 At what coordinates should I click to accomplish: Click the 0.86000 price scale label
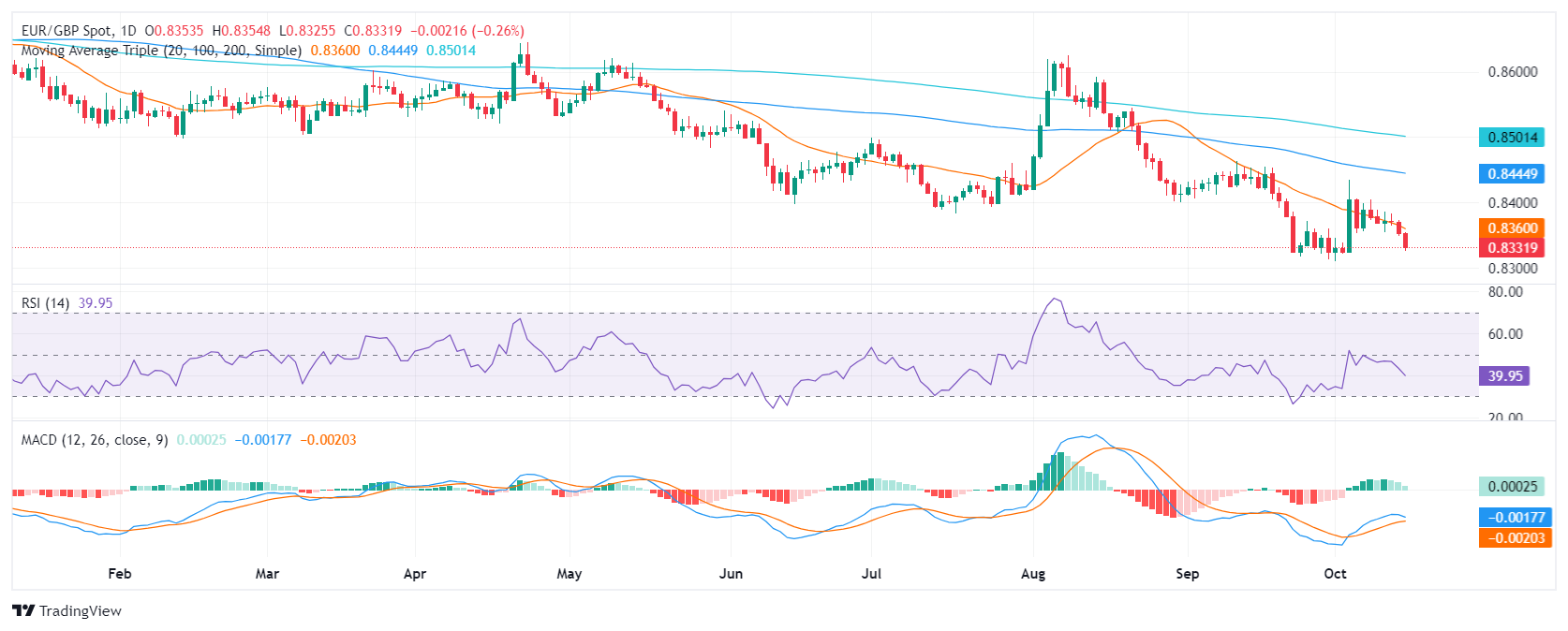click(1513, 72)
